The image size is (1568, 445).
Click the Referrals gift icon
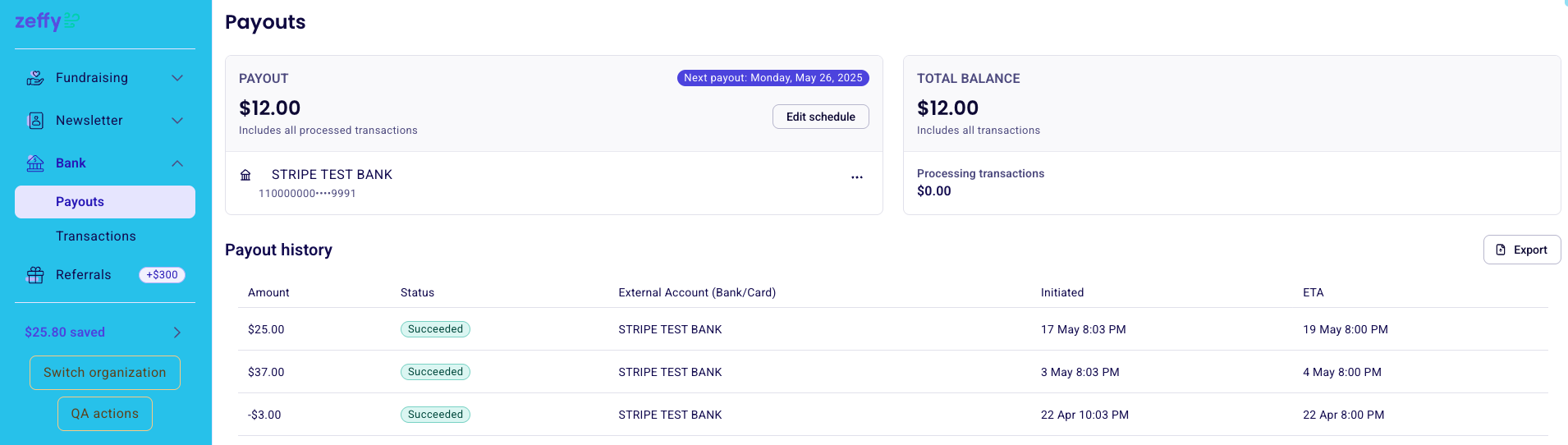tap(35, 275)
